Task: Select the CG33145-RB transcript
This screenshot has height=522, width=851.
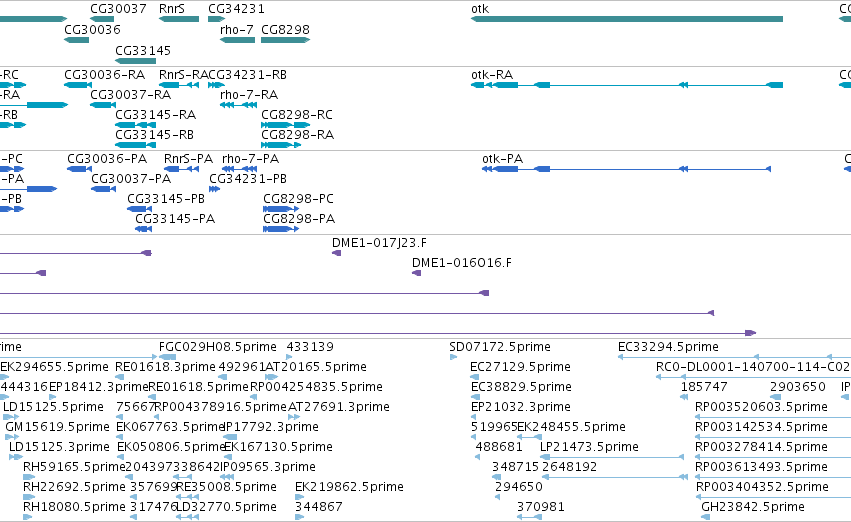Action: point(136,145)
